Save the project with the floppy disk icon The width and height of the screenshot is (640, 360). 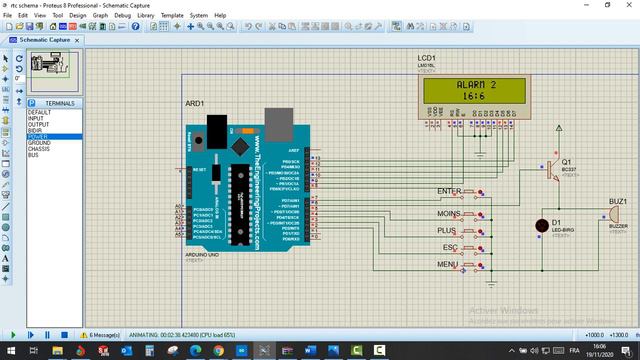point(29,27)
